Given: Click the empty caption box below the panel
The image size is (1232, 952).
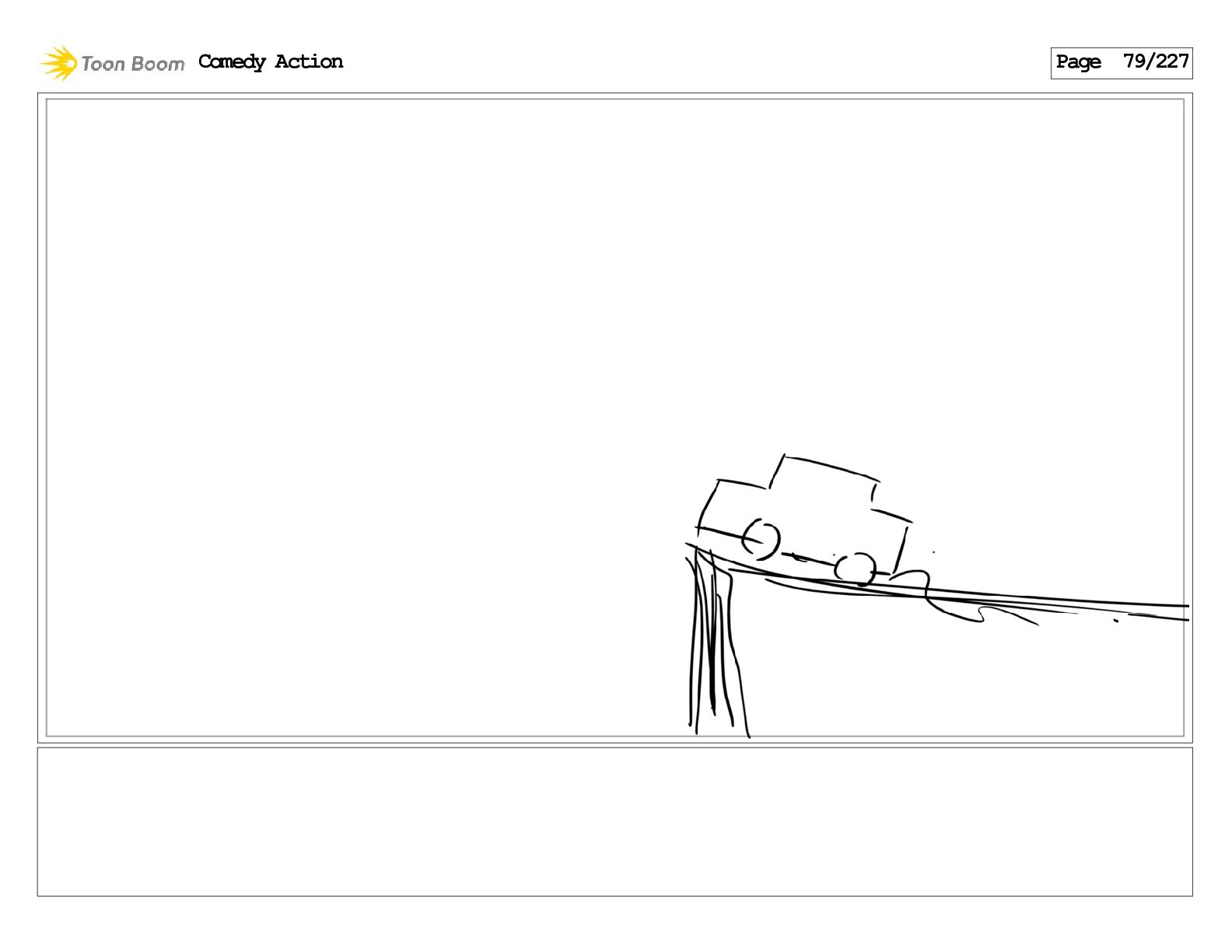Looking at the screenshot, I should click(614, 821).
